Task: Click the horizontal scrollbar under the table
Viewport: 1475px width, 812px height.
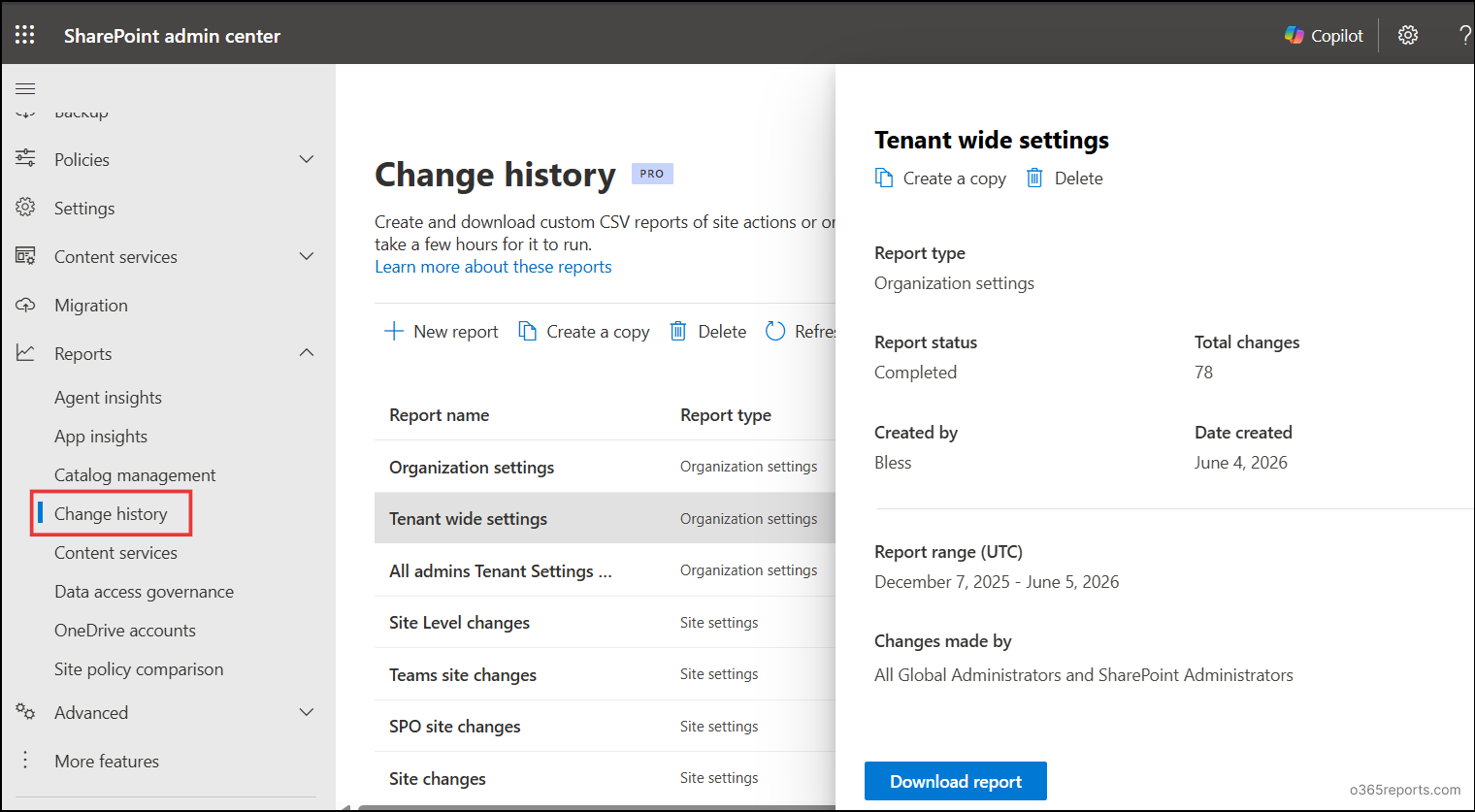Action: [596, 807]
